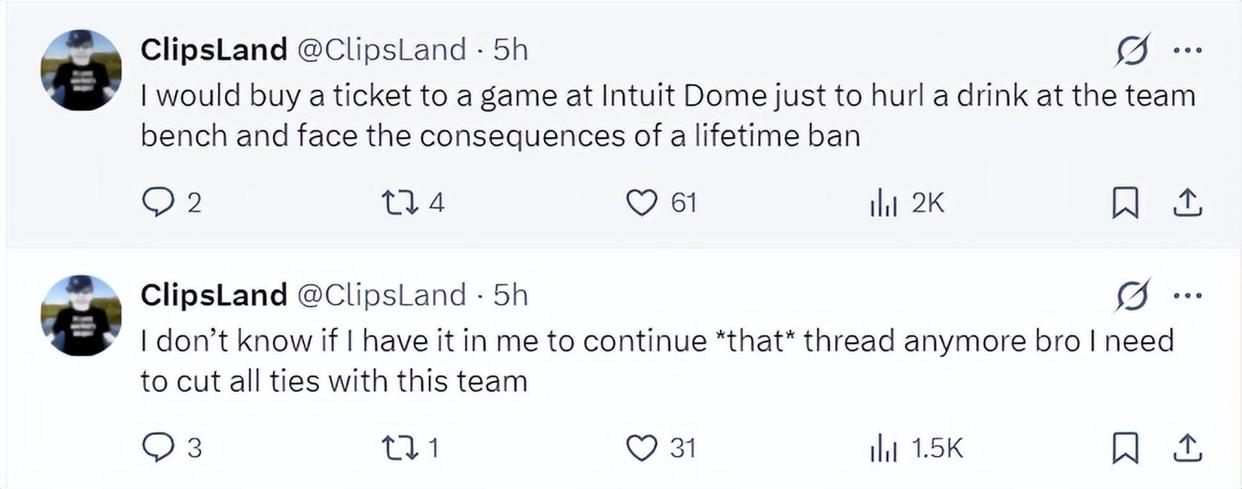Open more options on first tweet
Viewport: 1242px width, 489px height.
(1188, 48)
